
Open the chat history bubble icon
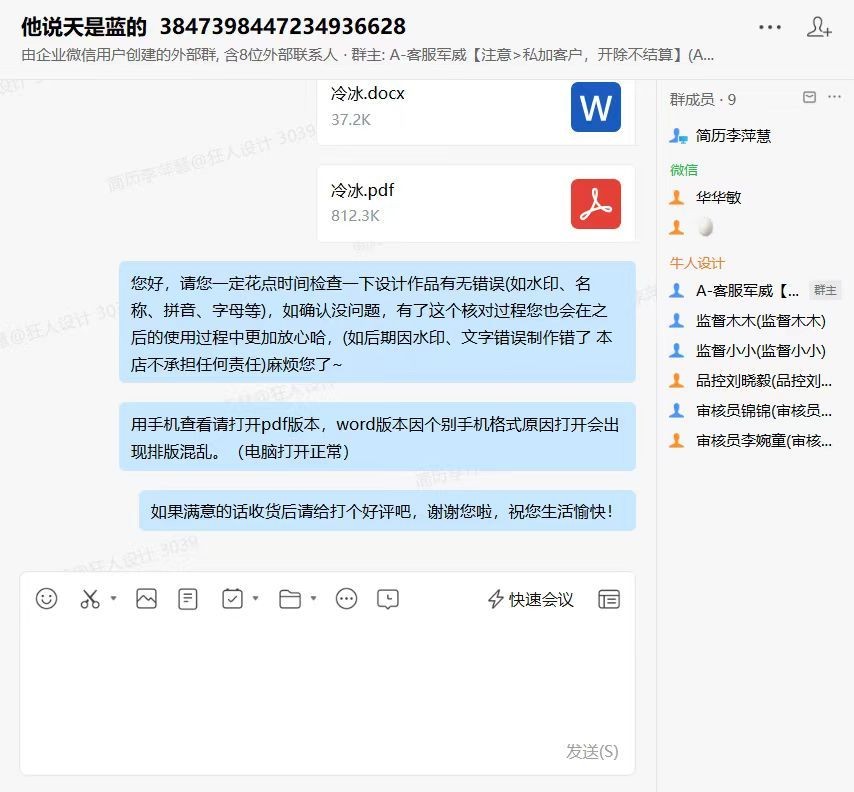[387, 599]
